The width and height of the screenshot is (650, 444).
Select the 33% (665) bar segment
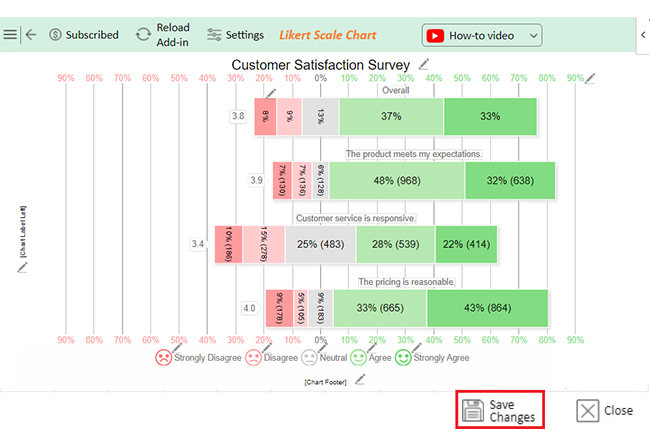point(380,308)
